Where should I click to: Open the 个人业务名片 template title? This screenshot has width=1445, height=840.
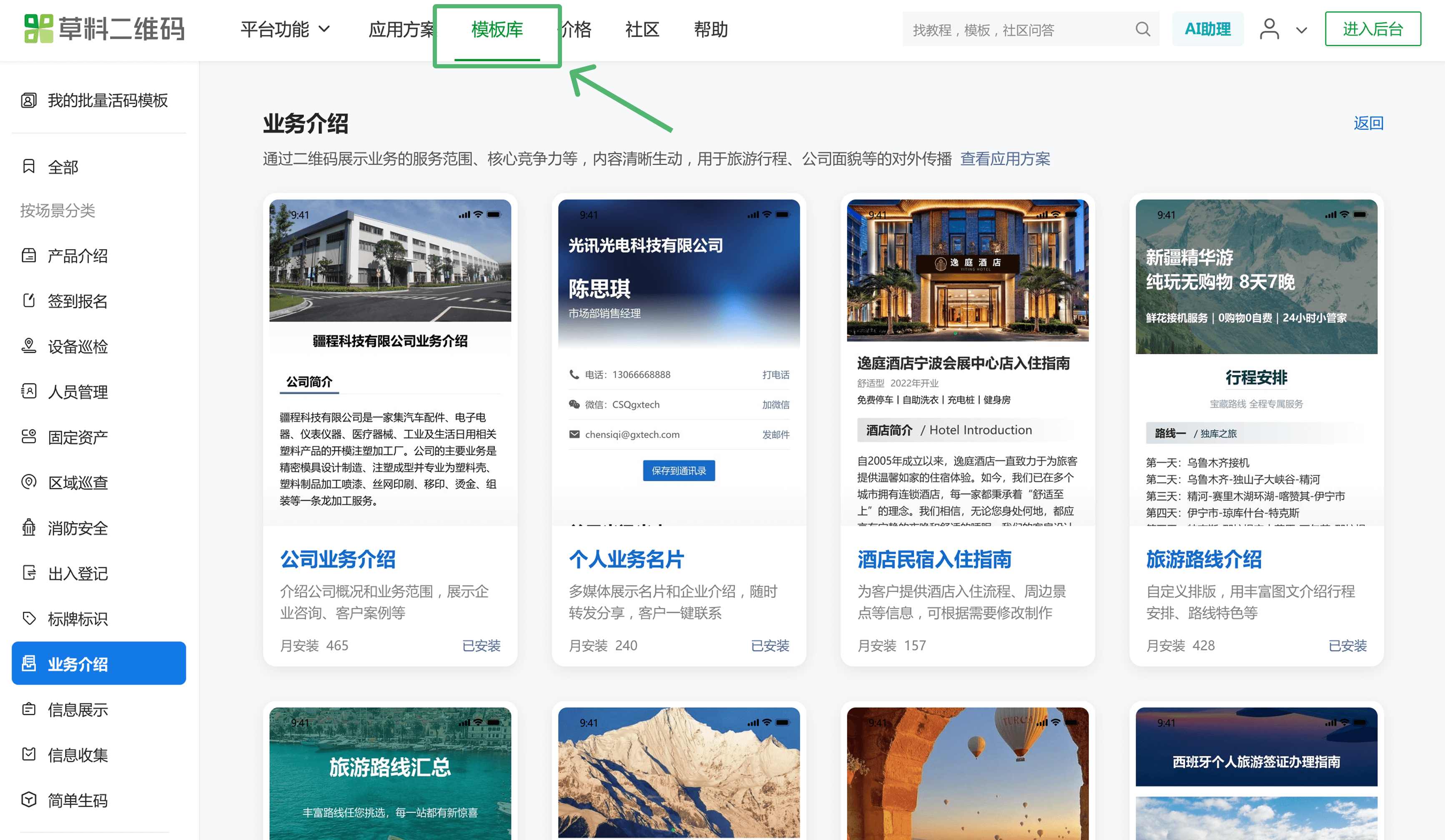point(626,559)
